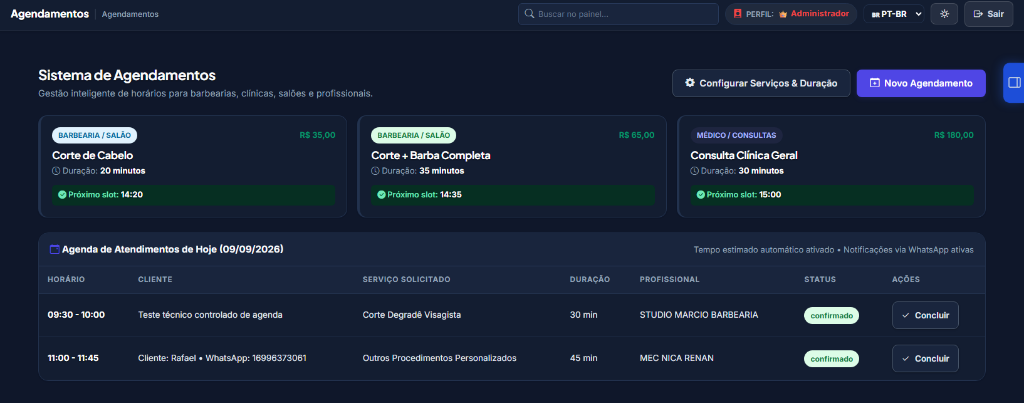Click the clock icon in Corte de Cabelo card
Viewport: 1024px width, 403px height.
[56, 171]
